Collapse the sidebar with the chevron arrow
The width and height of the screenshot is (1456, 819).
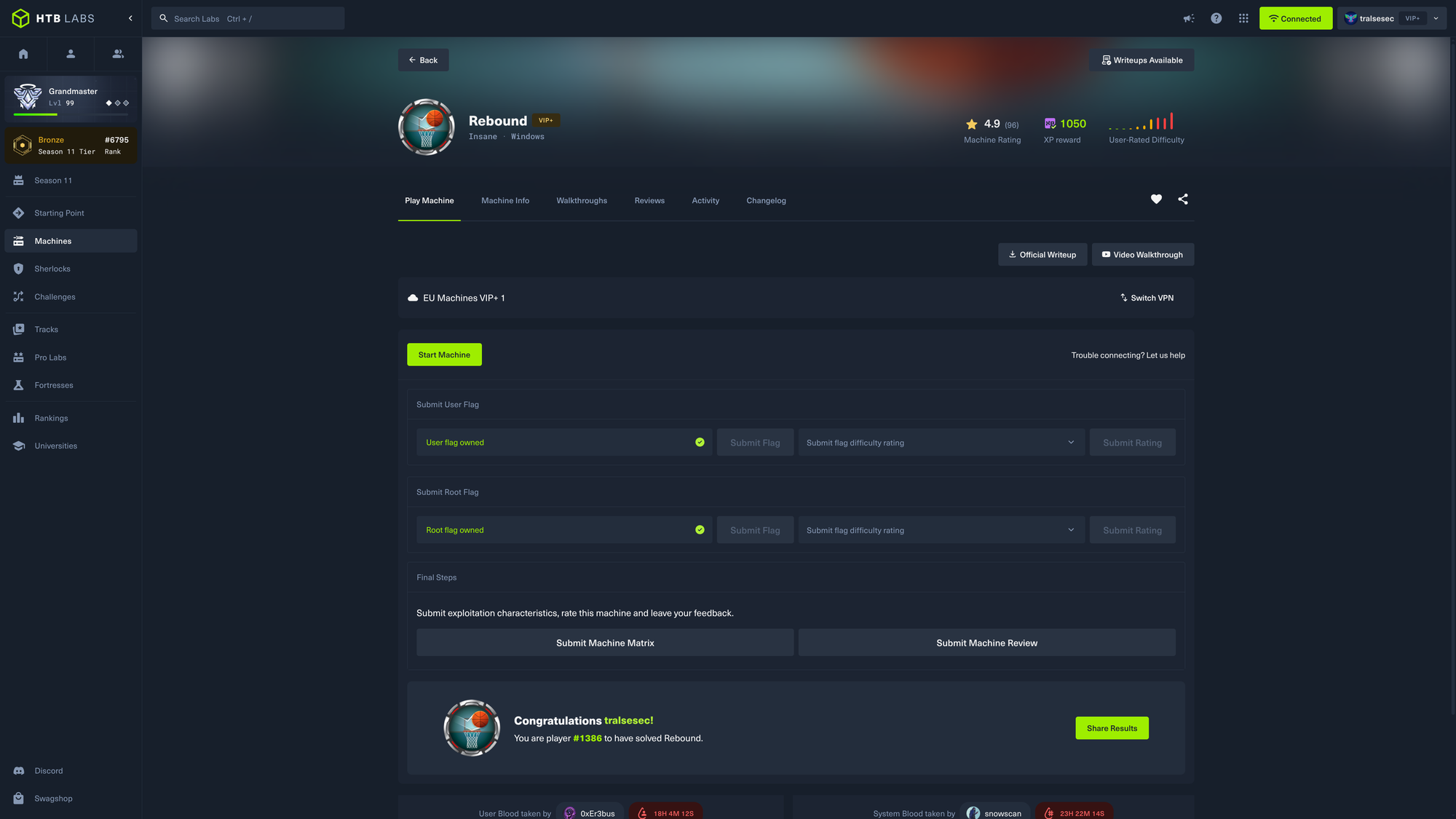[x=130, y=18]
